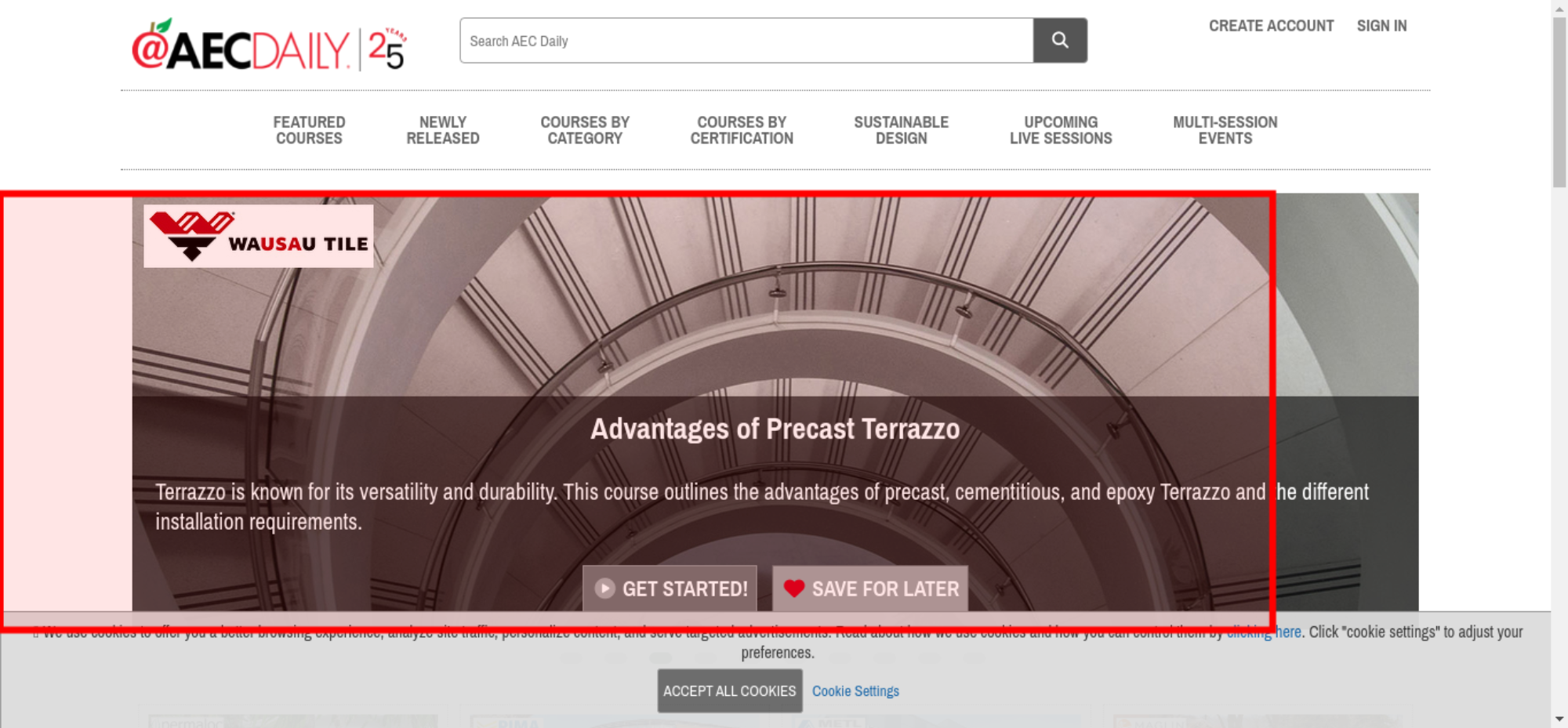Expand Courses by Certification menu
Screen dimensions: 1568x728
[741, 130]
